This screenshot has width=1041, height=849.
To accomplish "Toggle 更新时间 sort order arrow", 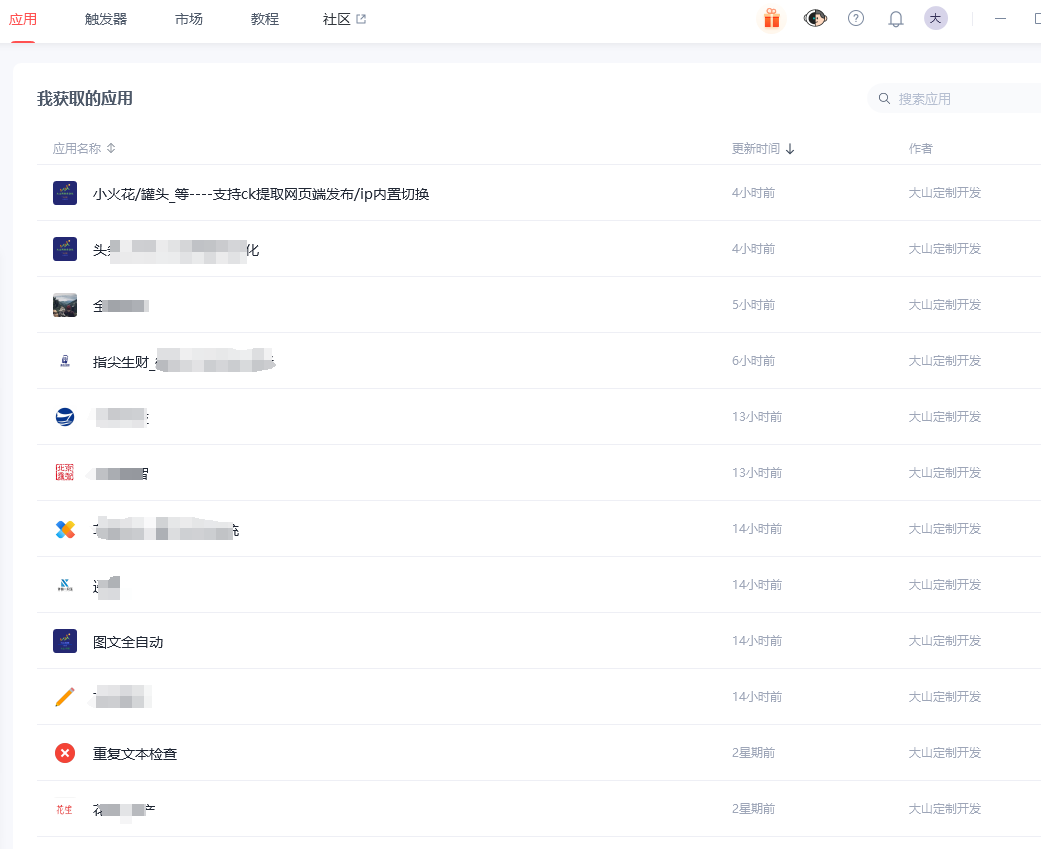I will tap(790, 149).
